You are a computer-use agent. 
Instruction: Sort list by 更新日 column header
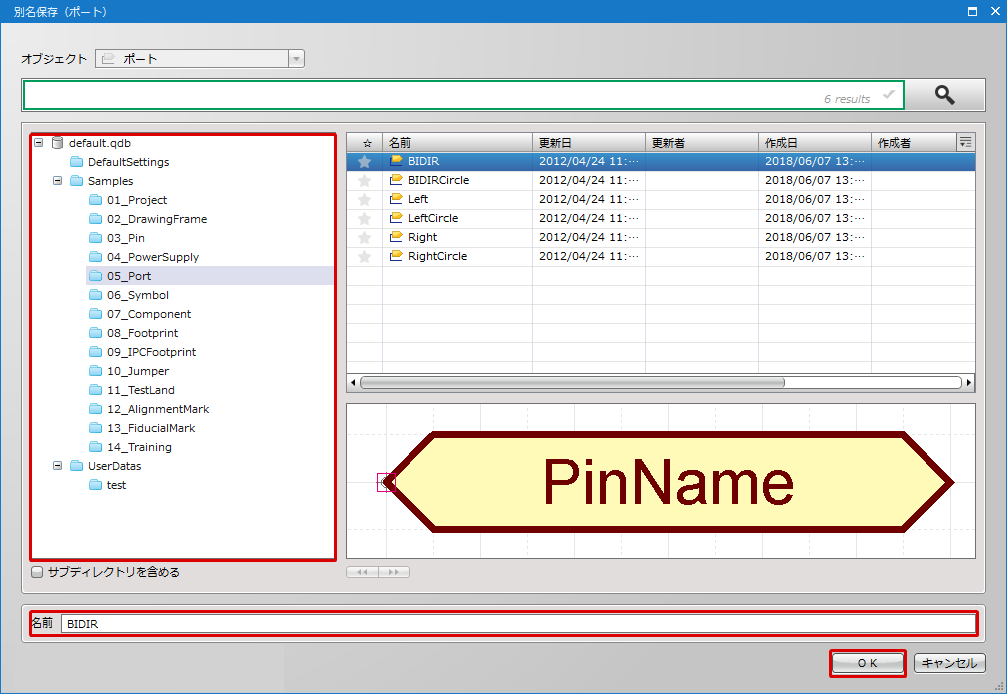click(x=588, y=143)
